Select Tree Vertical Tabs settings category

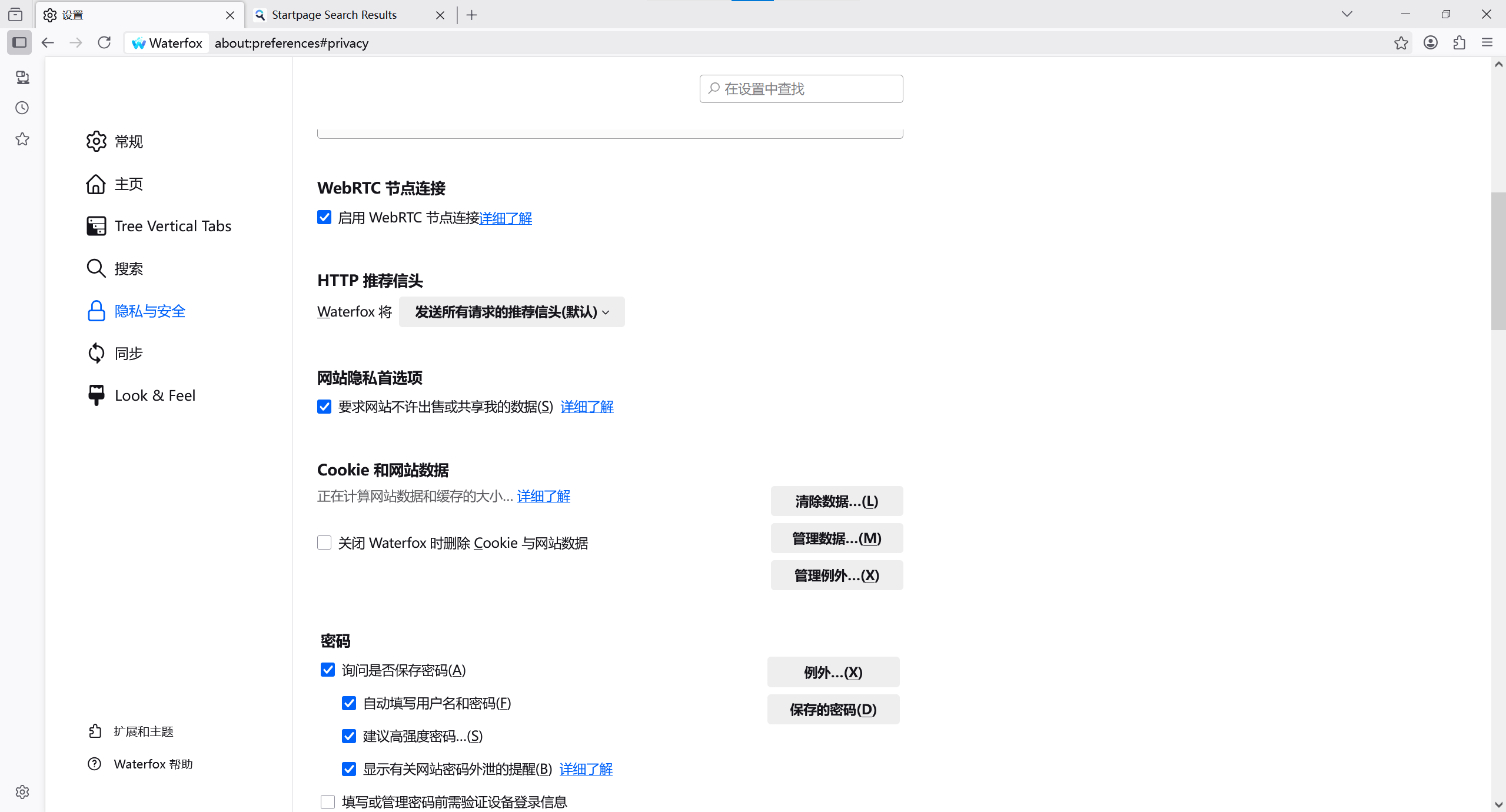(172, 226)
